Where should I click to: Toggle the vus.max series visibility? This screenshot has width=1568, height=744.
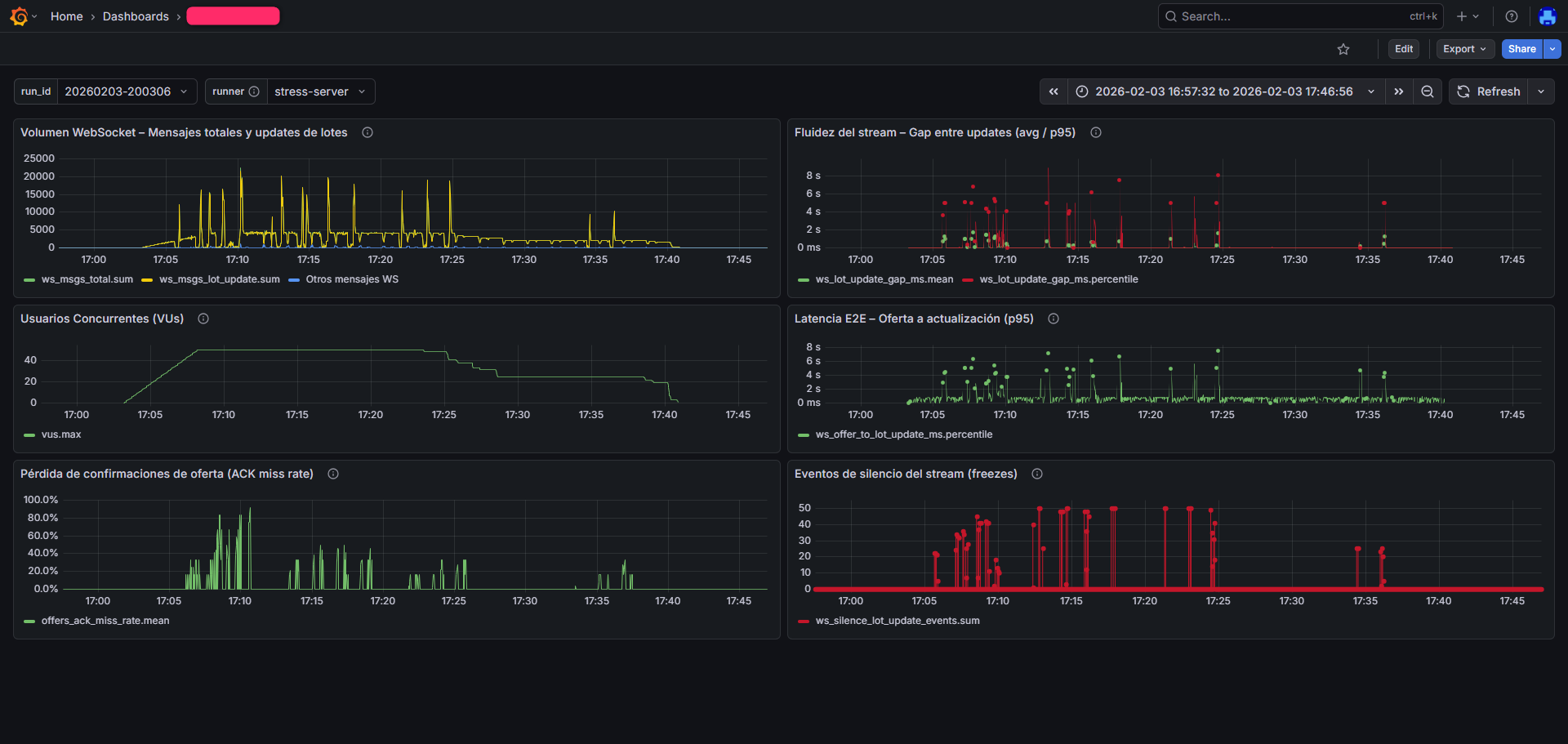[61, 434]
